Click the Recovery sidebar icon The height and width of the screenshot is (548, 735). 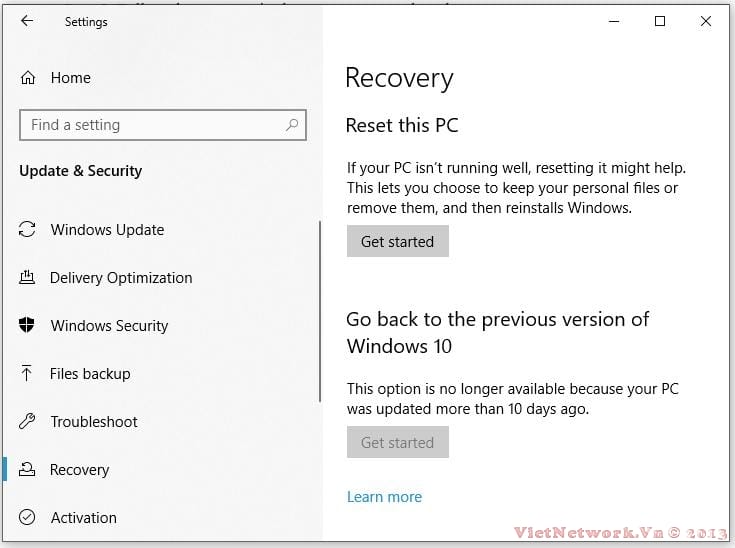coord(28,470)
